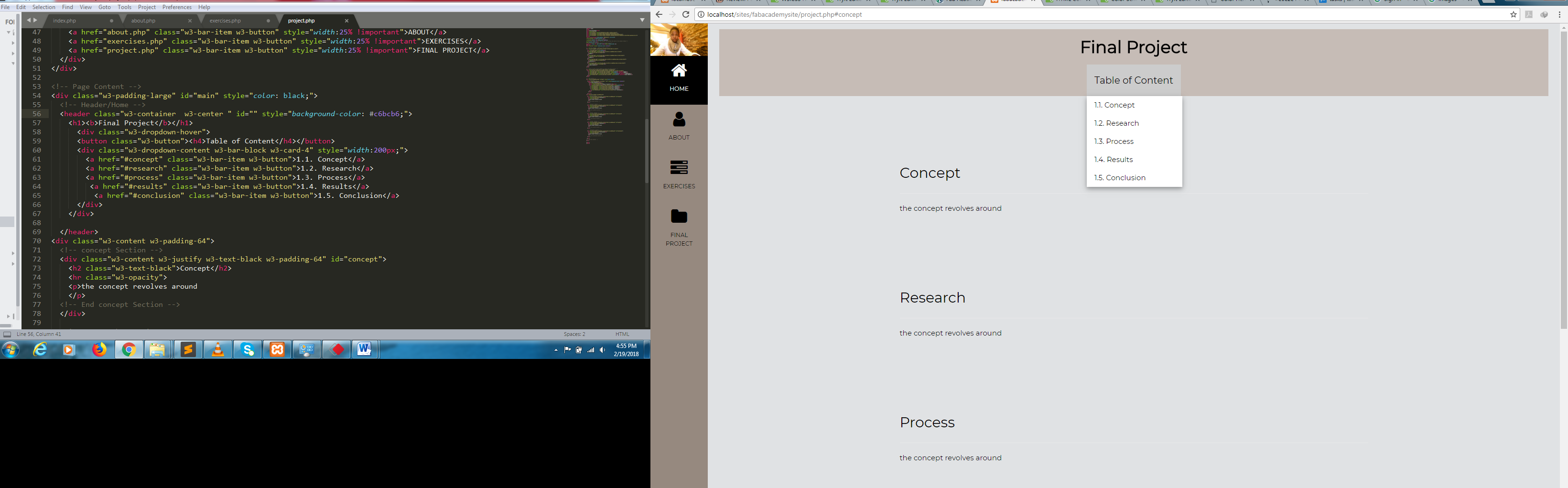Open the Control Panel app on the taskbar
The image size is (1568, 488).
point(307,350)
